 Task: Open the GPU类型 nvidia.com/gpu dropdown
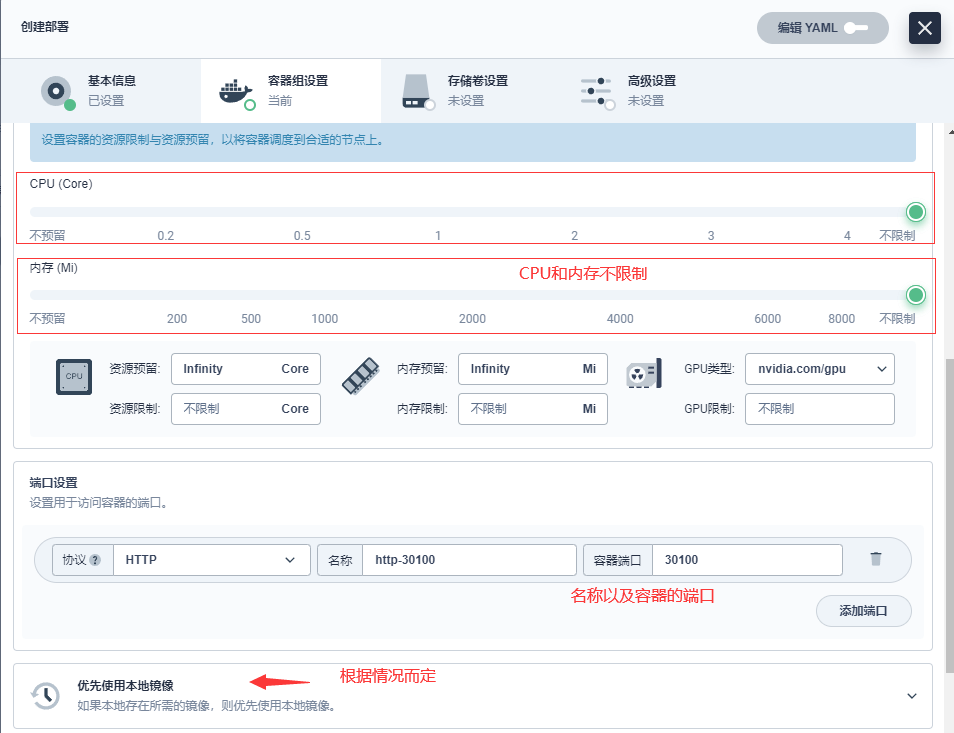tap(819, 369)
